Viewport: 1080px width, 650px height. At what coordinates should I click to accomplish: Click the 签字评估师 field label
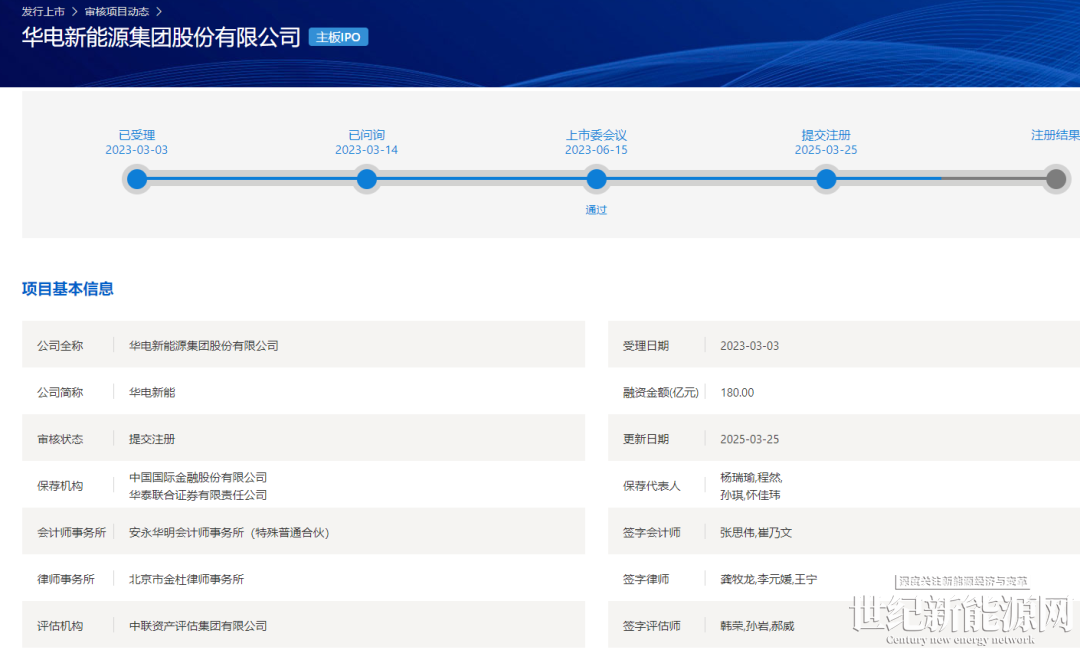[x=652, y=626]
